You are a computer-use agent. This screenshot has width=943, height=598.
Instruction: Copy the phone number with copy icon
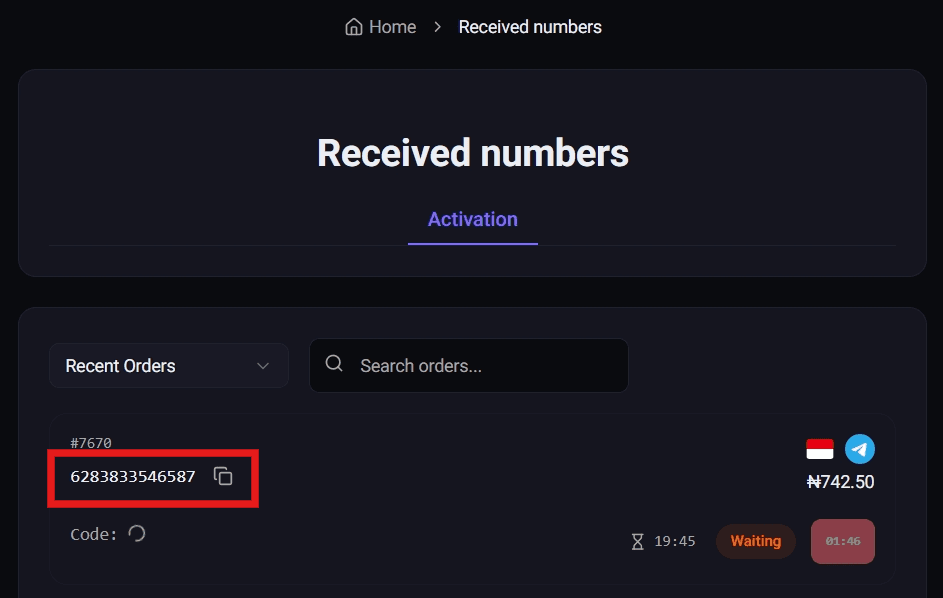pos(224,477)
